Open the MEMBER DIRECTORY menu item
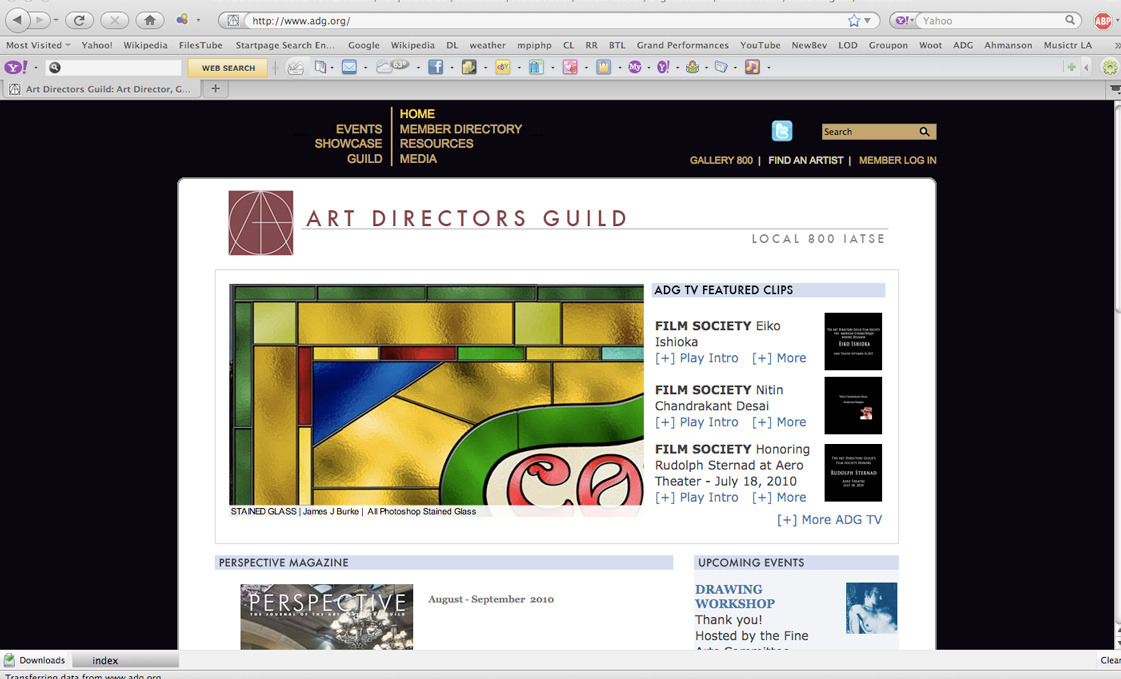The height and width of the screenshot is (679, 1121). pyautogui.click(x=460, y=129)
